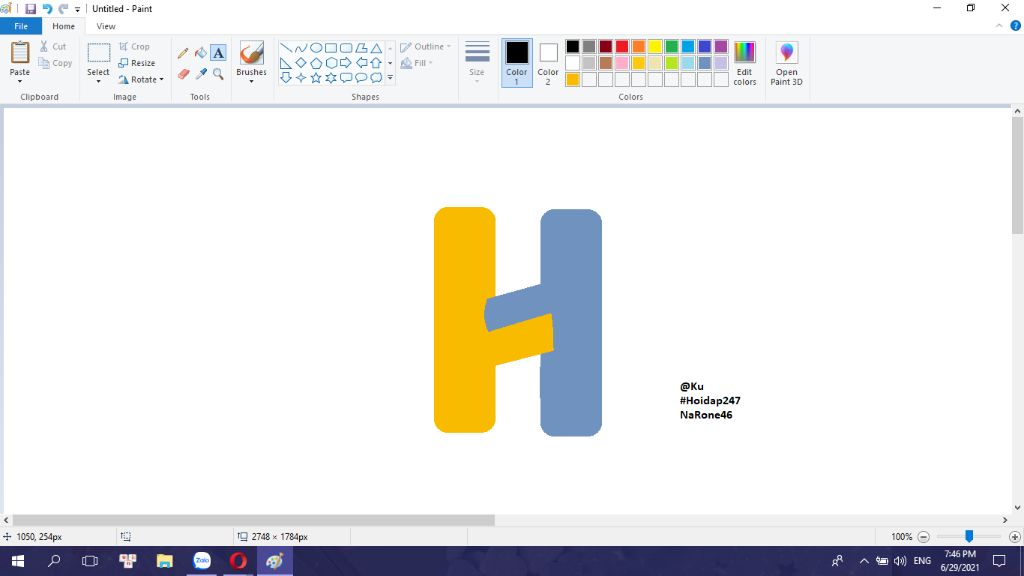
Task: Choose the Rectangle shape
Action: (331, 48)
